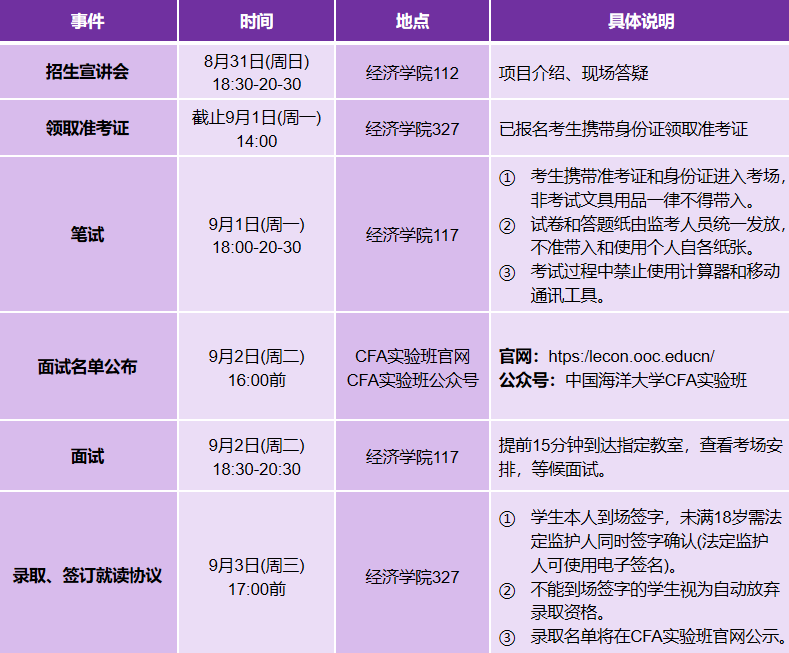Image resolution: width=789 pixels, height=653 pixels.
Task: Click the 面试名单公布 event cell
Action: [x=88, y=367]
